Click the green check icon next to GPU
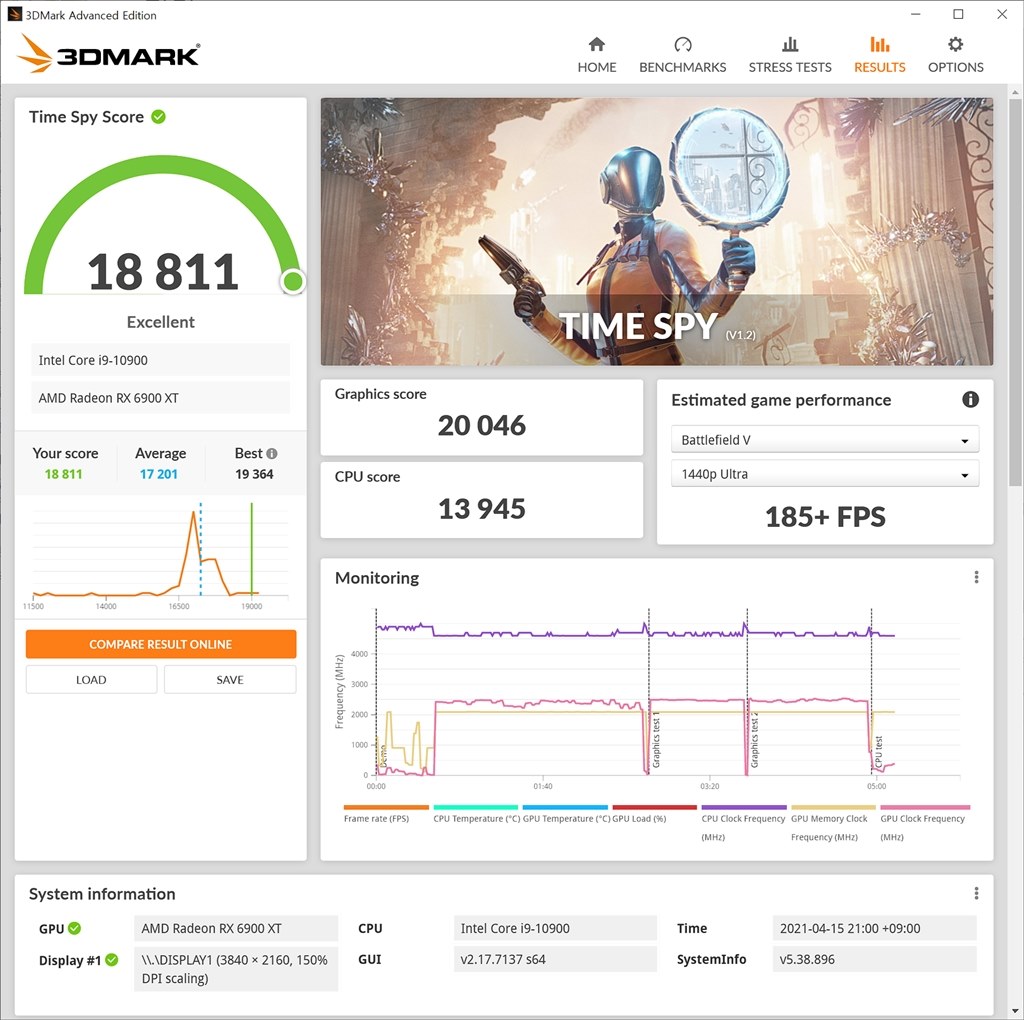The height and width of the screenshot is (1020, 1024). (x=74, y=928)
